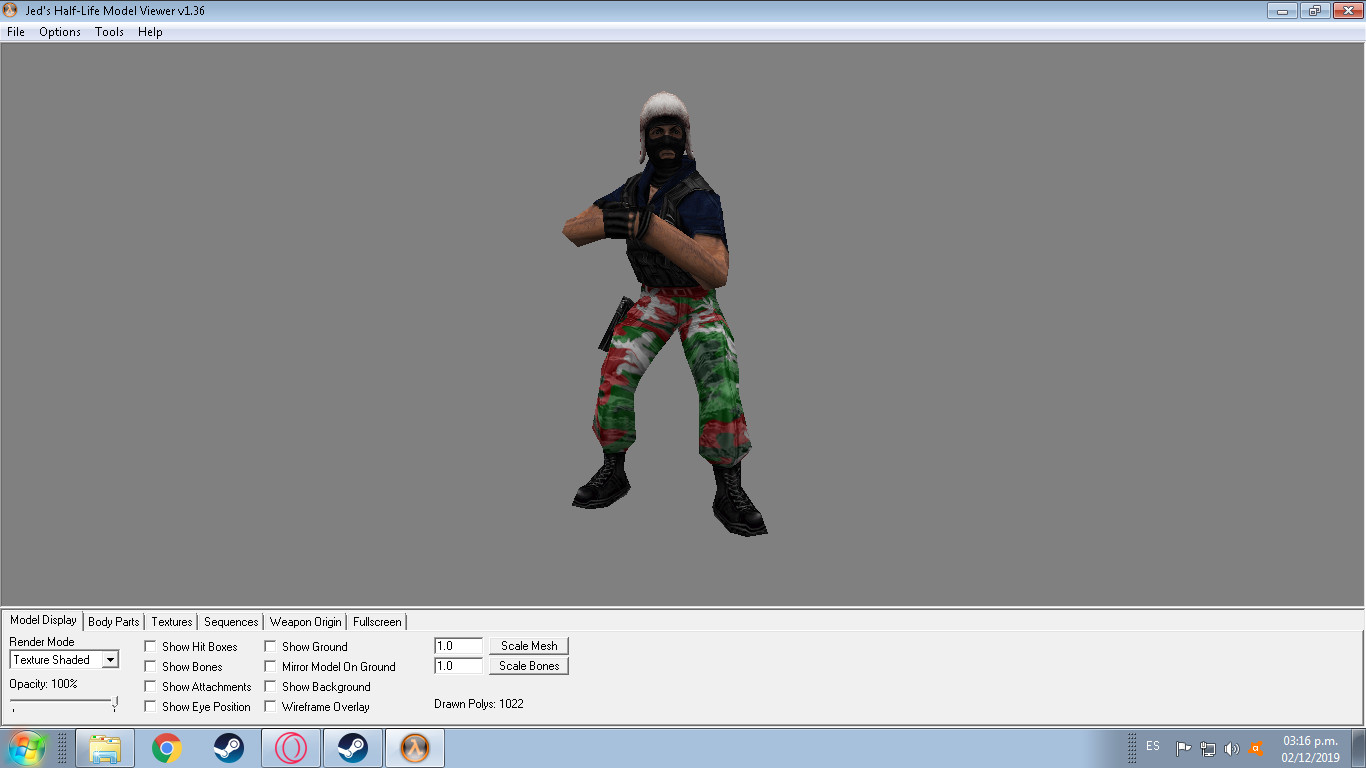
Task: Open volume speaker tray icon
Action: click(x=1232, y=748)
